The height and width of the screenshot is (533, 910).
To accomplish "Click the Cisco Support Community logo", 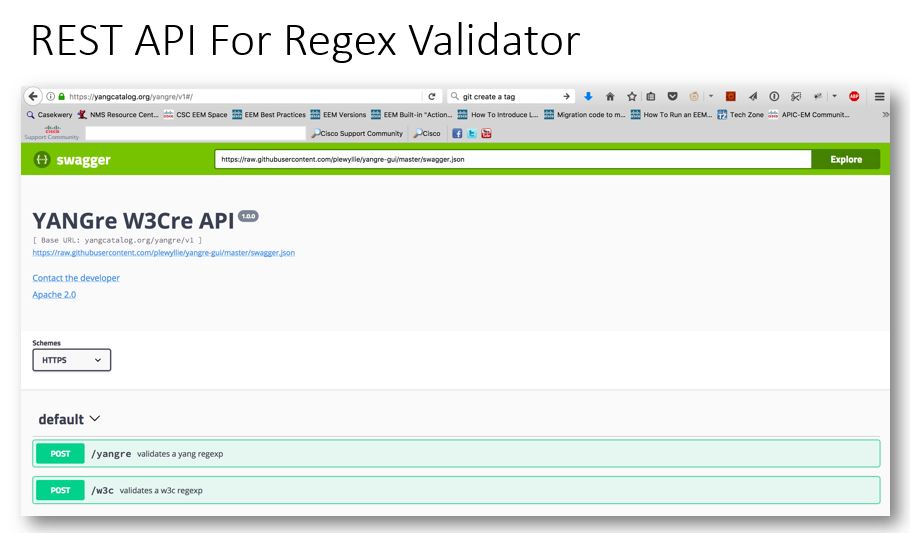I will coord(52,133).
